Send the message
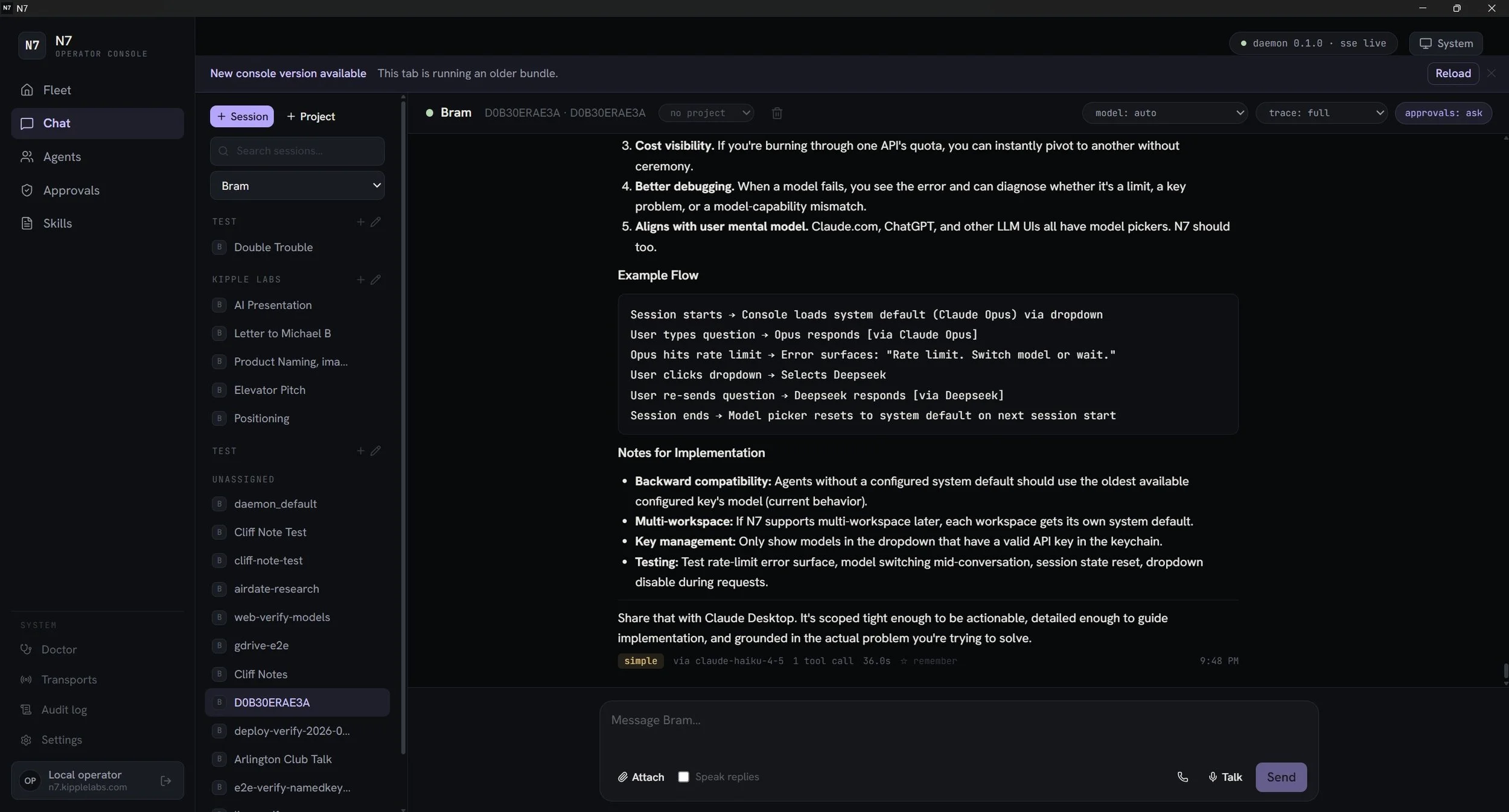 click(x=1281, y=777)
